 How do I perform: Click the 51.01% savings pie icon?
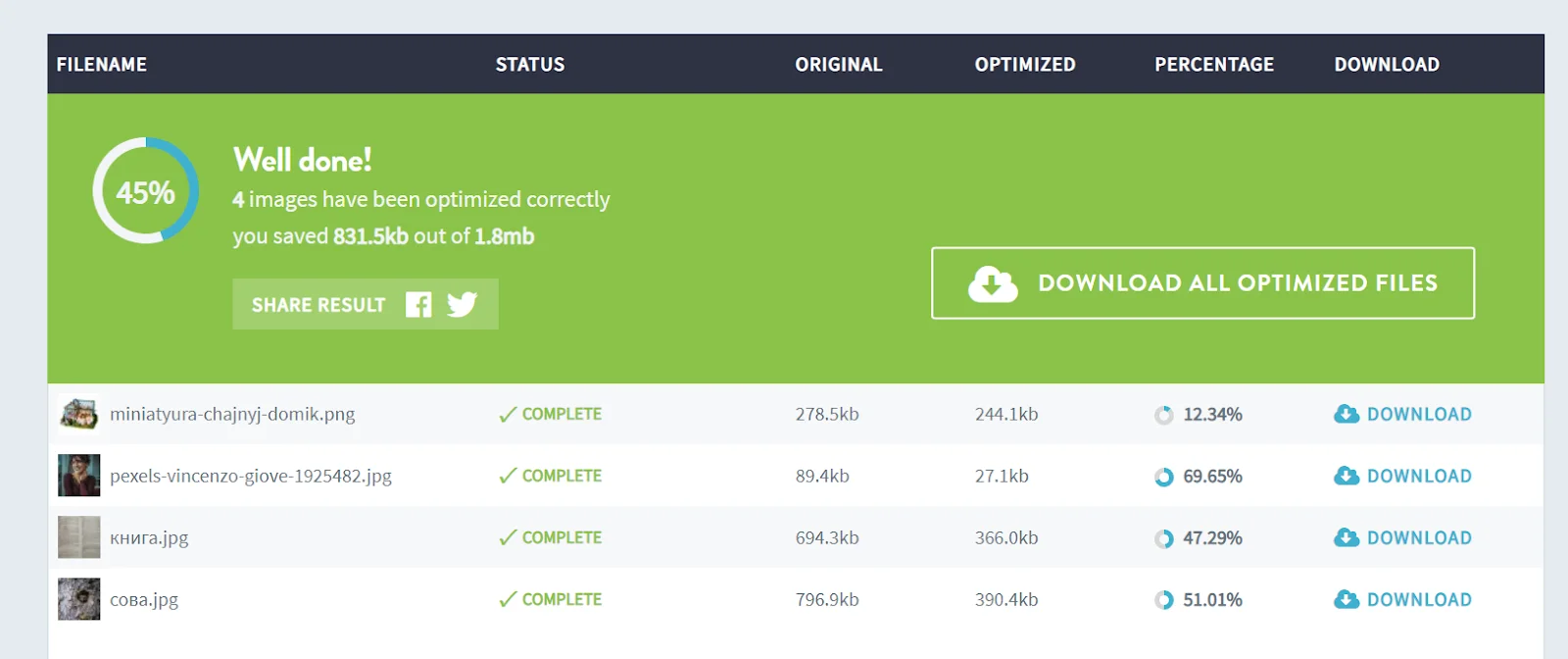coord(1163,600)
